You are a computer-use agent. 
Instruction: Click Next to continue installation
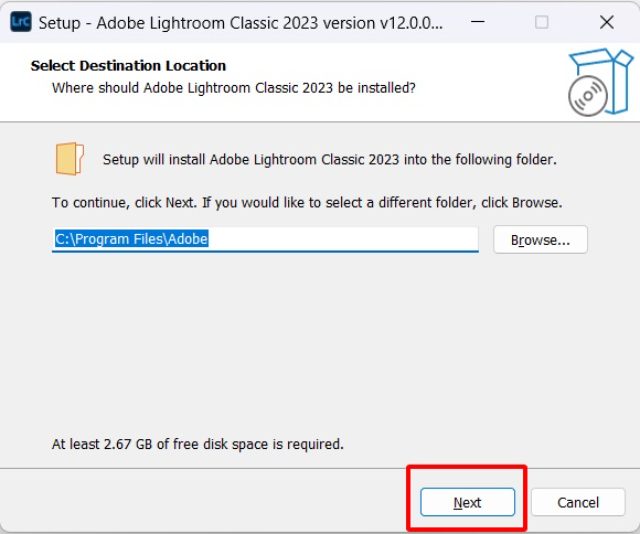click(467, 502)
